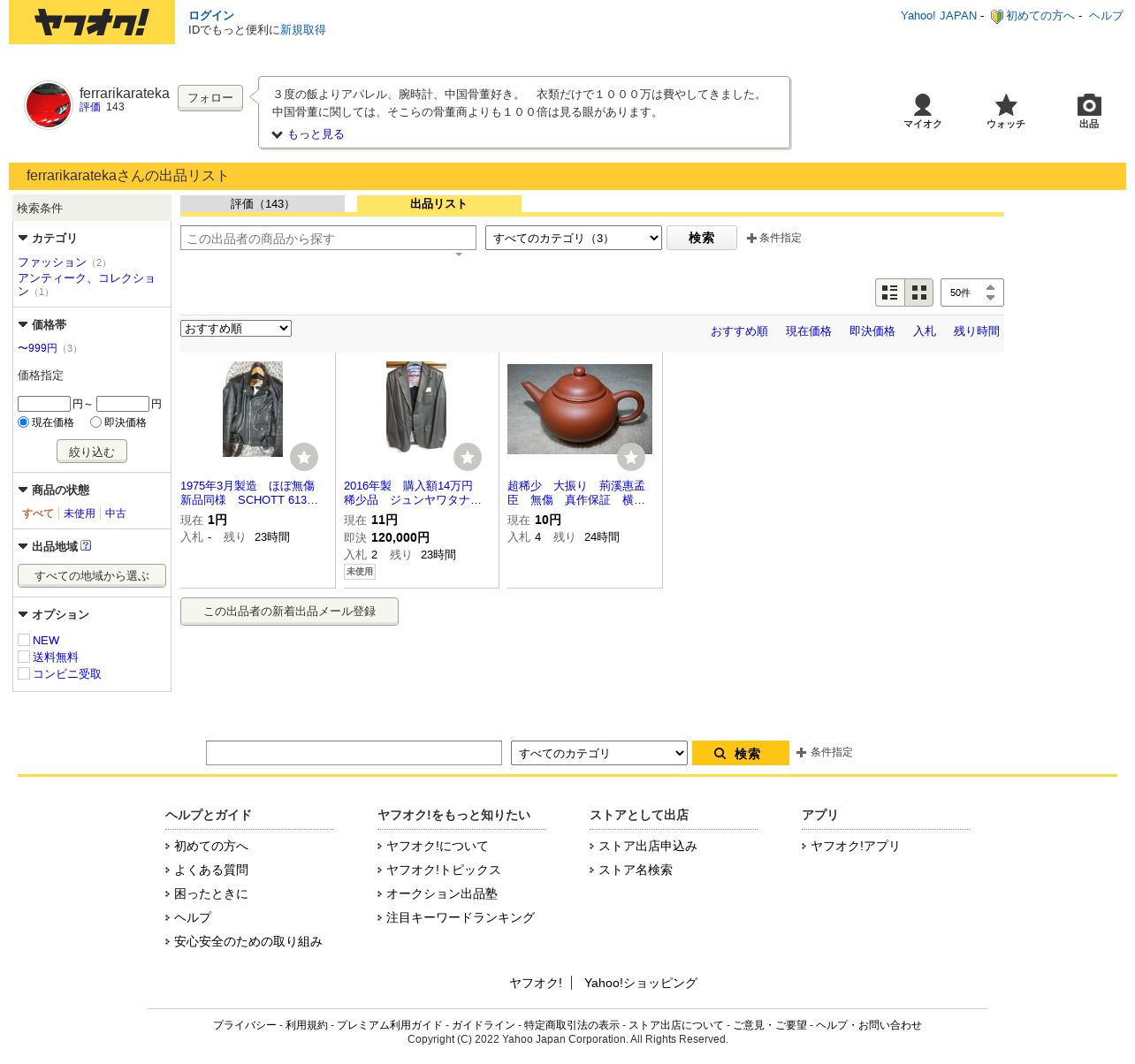Click the red Ferrari seller avatar
This screenshot has height=1064, width=1135.
pyautogui.click(x=49, y=104)
